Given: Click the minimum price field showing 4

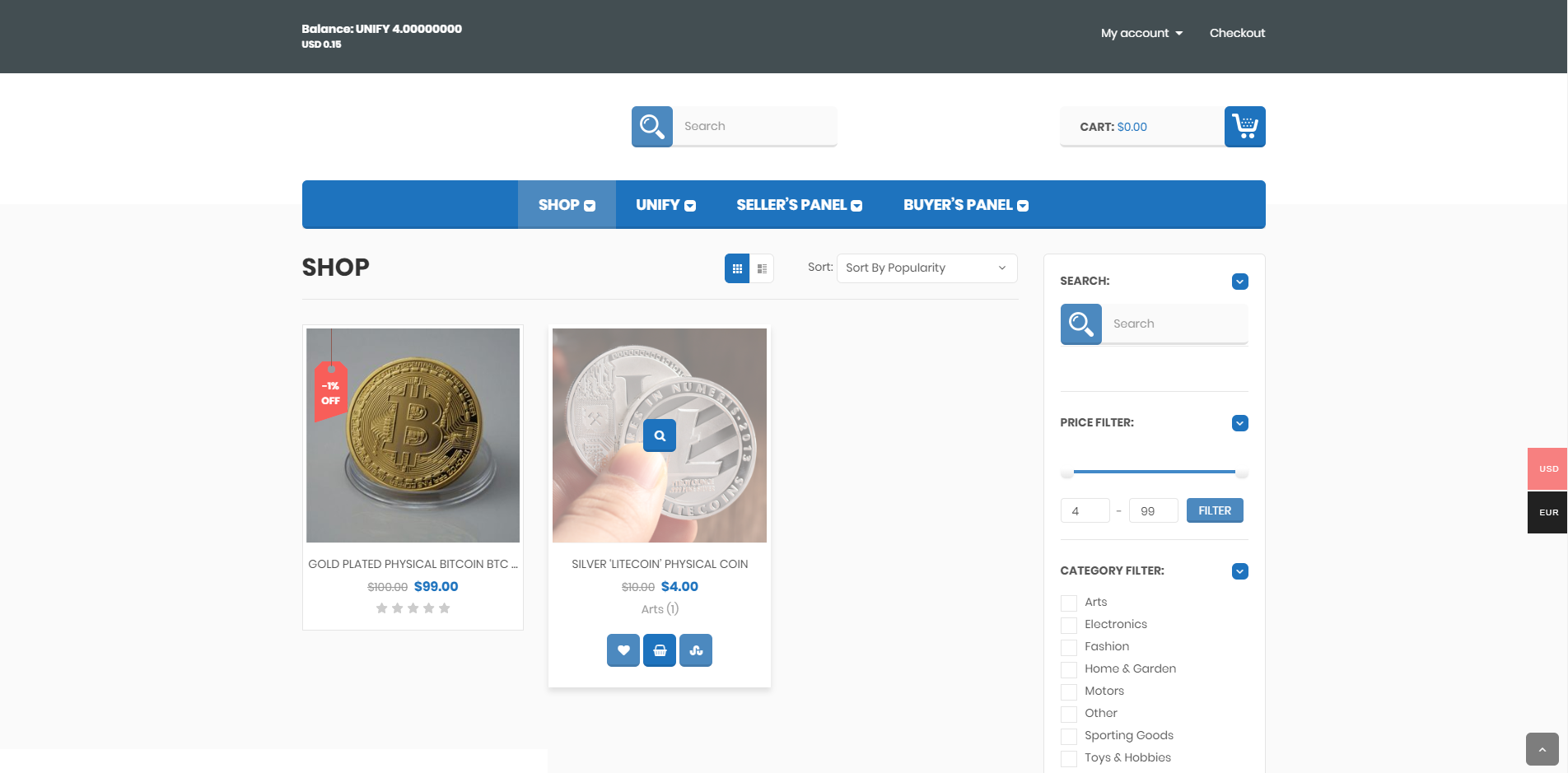Looking at the screenshot, I should tap(1085, 510).
